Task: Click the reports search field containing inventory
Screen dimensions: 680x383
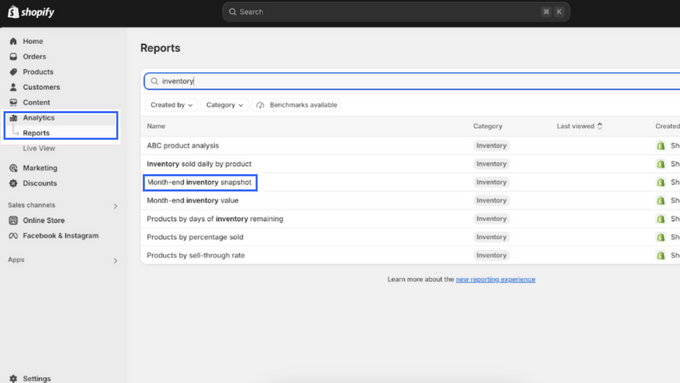Action: 412,81
